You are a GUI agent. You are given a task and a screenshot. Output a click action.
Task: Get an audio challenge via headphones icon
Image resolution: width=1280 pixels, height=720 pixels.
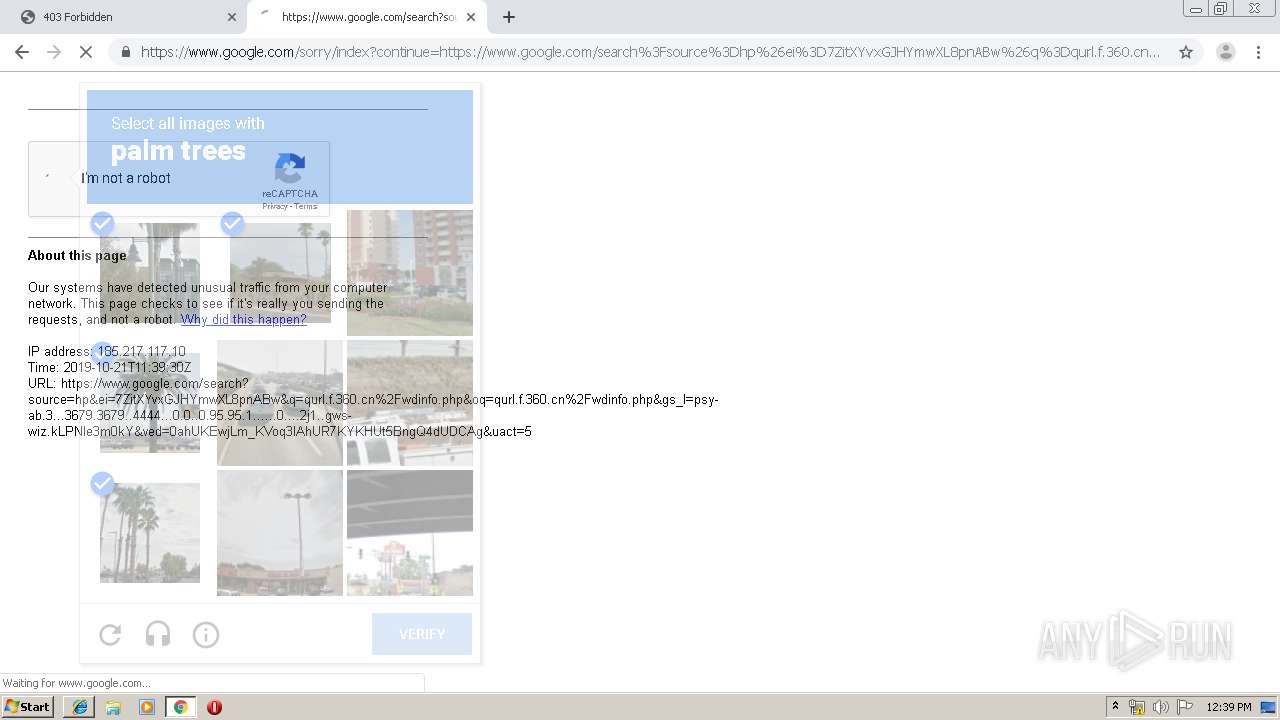[158, 634]
